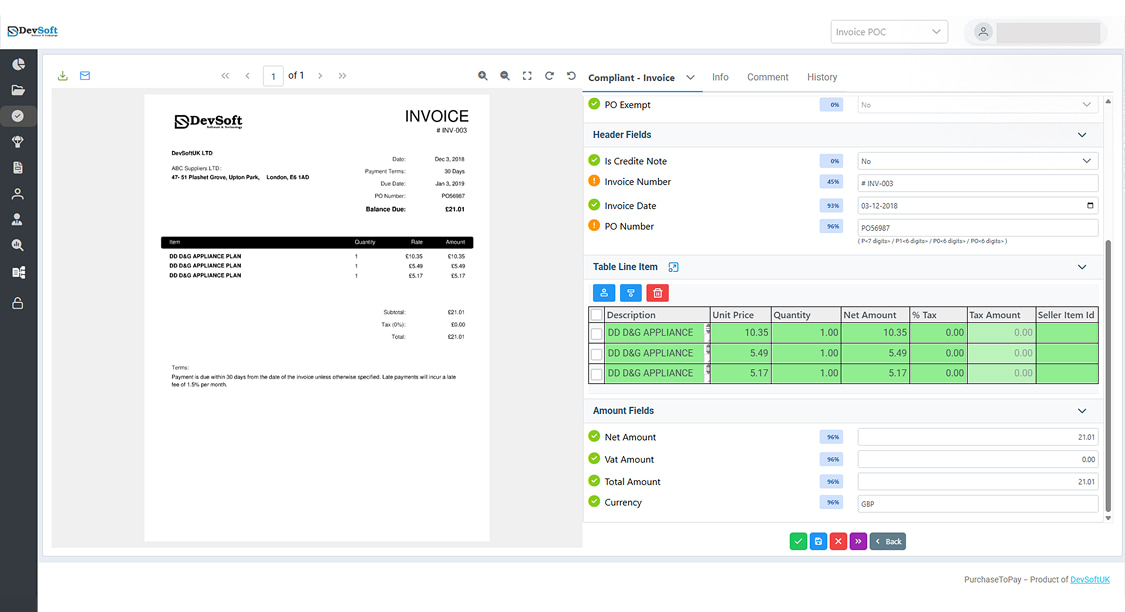Tick checkbox for the 10.35 line item
The height and width of the screenshot is (612, 1125).
tap(597, 333)
